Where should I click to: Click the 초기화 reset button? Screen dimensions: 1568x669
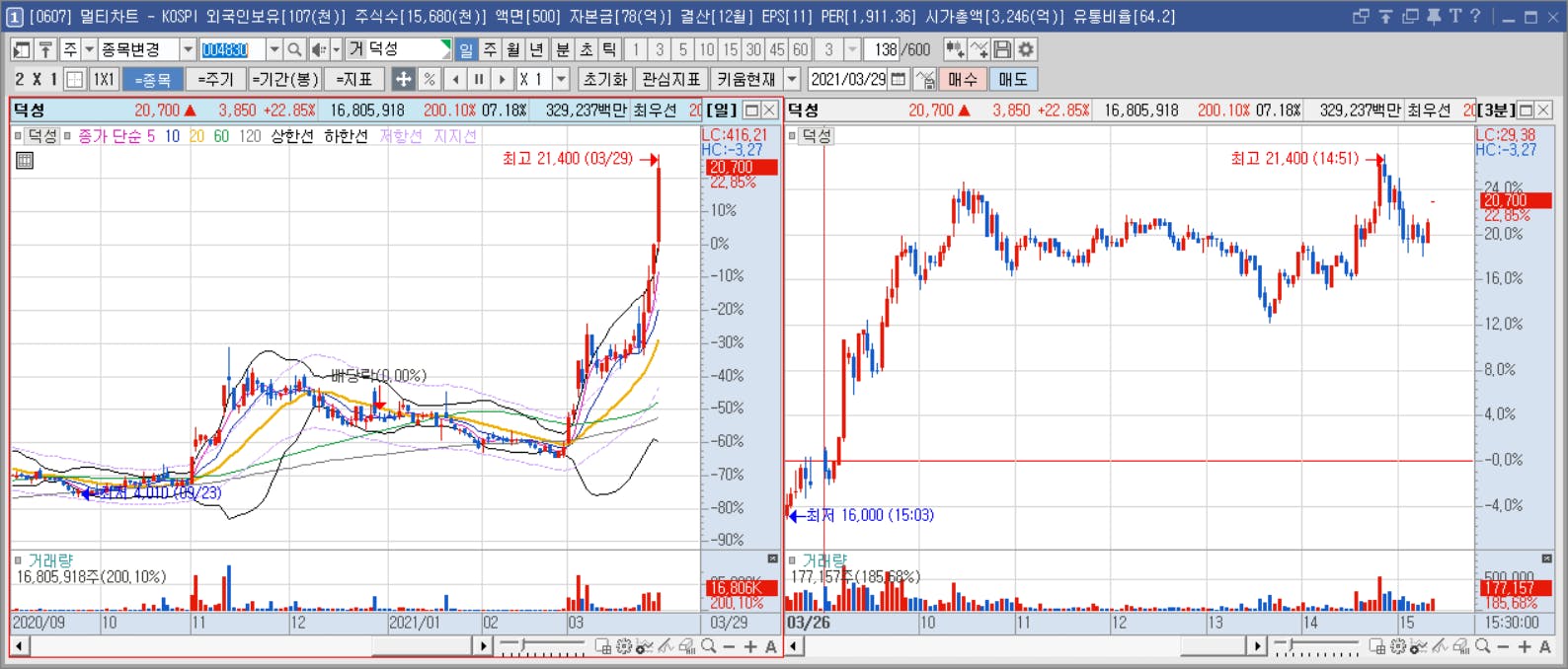coord(604,79)
